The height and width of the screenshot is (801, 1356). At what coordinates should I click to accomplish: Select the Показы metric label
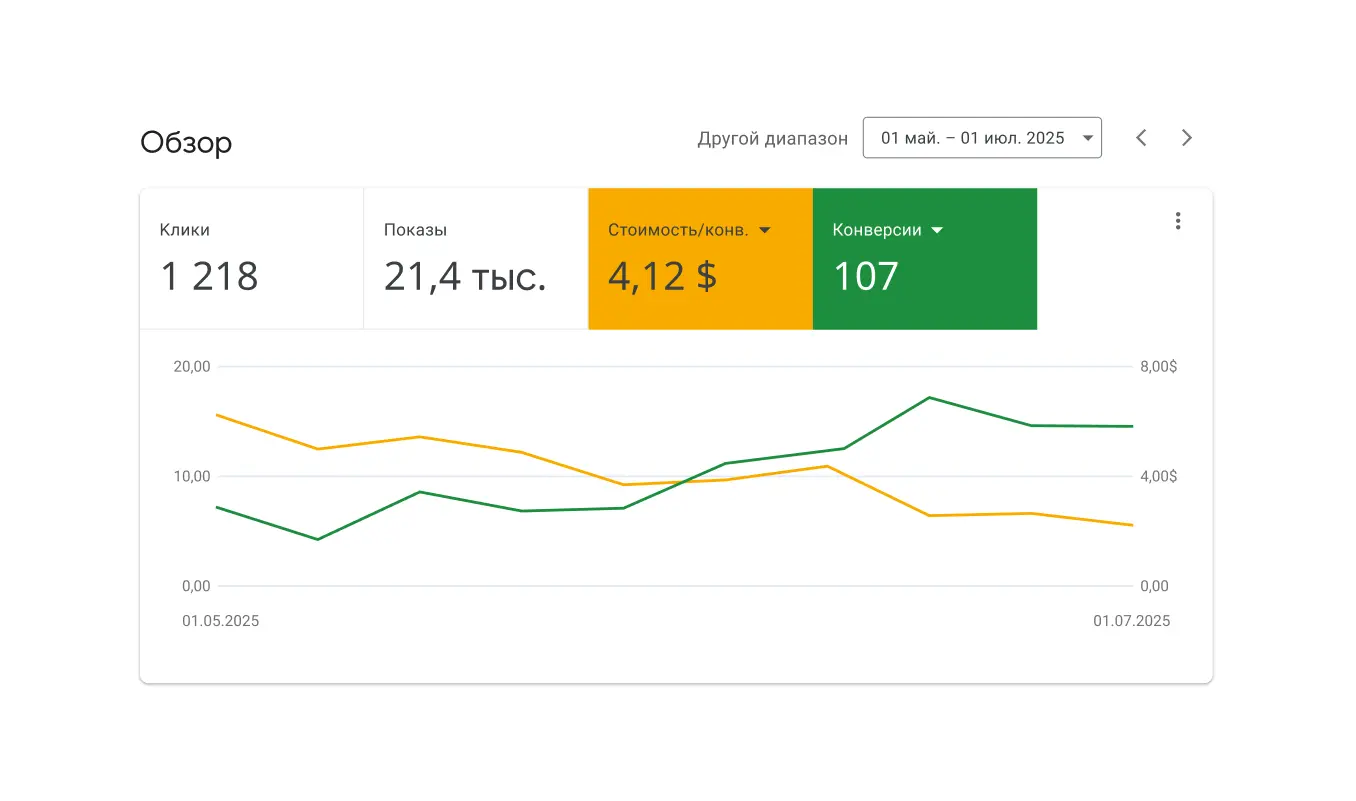click(415, 230)
